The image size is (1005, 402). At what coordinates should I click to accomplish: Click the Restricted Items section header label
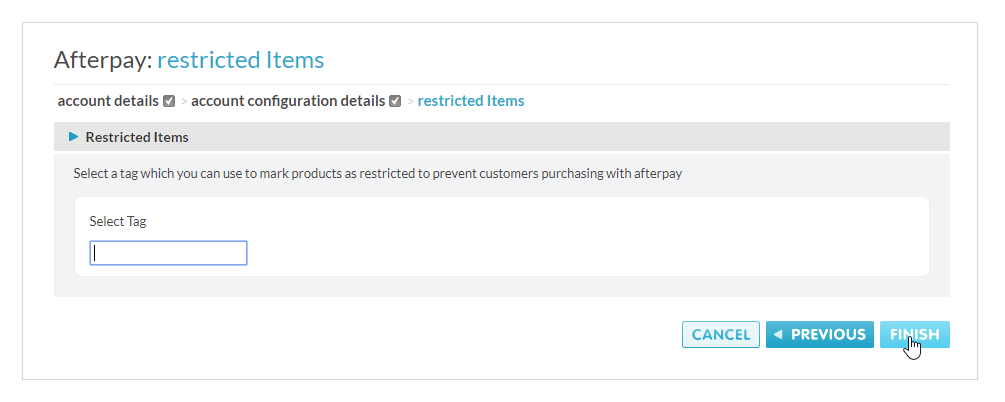click(x=137, y=137)
